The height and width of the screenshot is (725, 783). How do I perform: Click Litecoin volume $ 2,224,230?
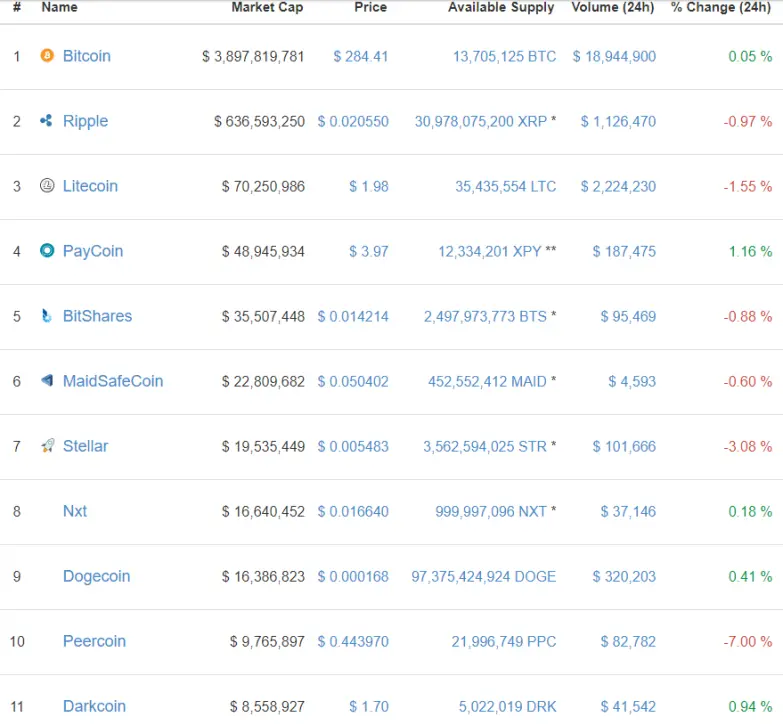coord(618,186)
